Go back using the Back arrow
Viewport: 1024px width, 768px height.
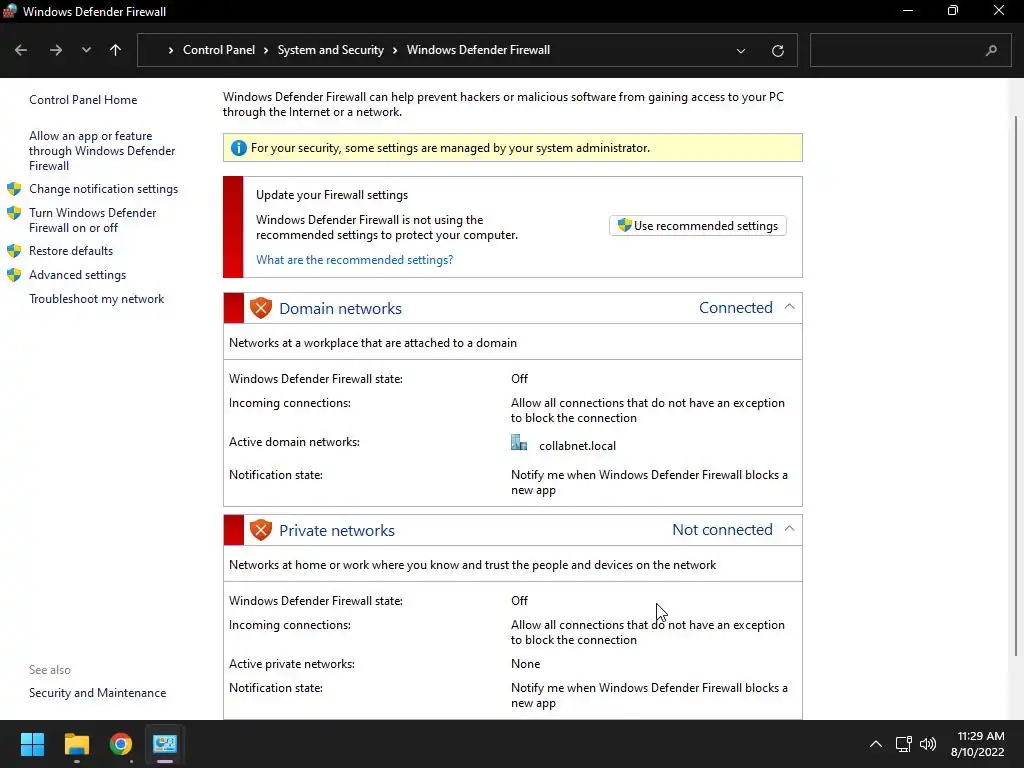pos(21,50)
